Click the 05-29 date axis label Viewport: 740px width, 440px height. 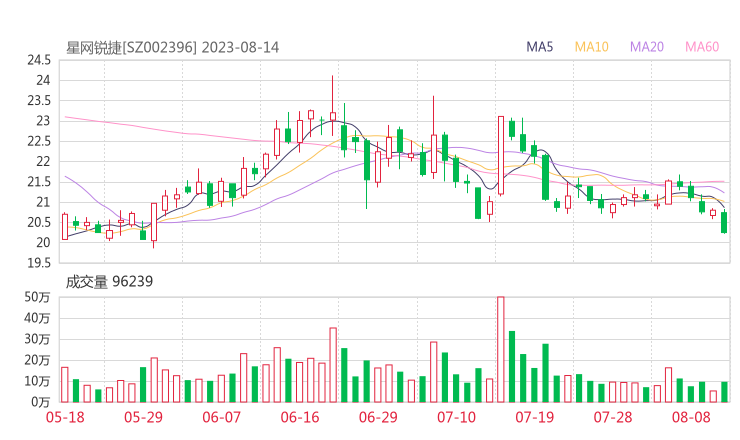click(x=143, y=417)
